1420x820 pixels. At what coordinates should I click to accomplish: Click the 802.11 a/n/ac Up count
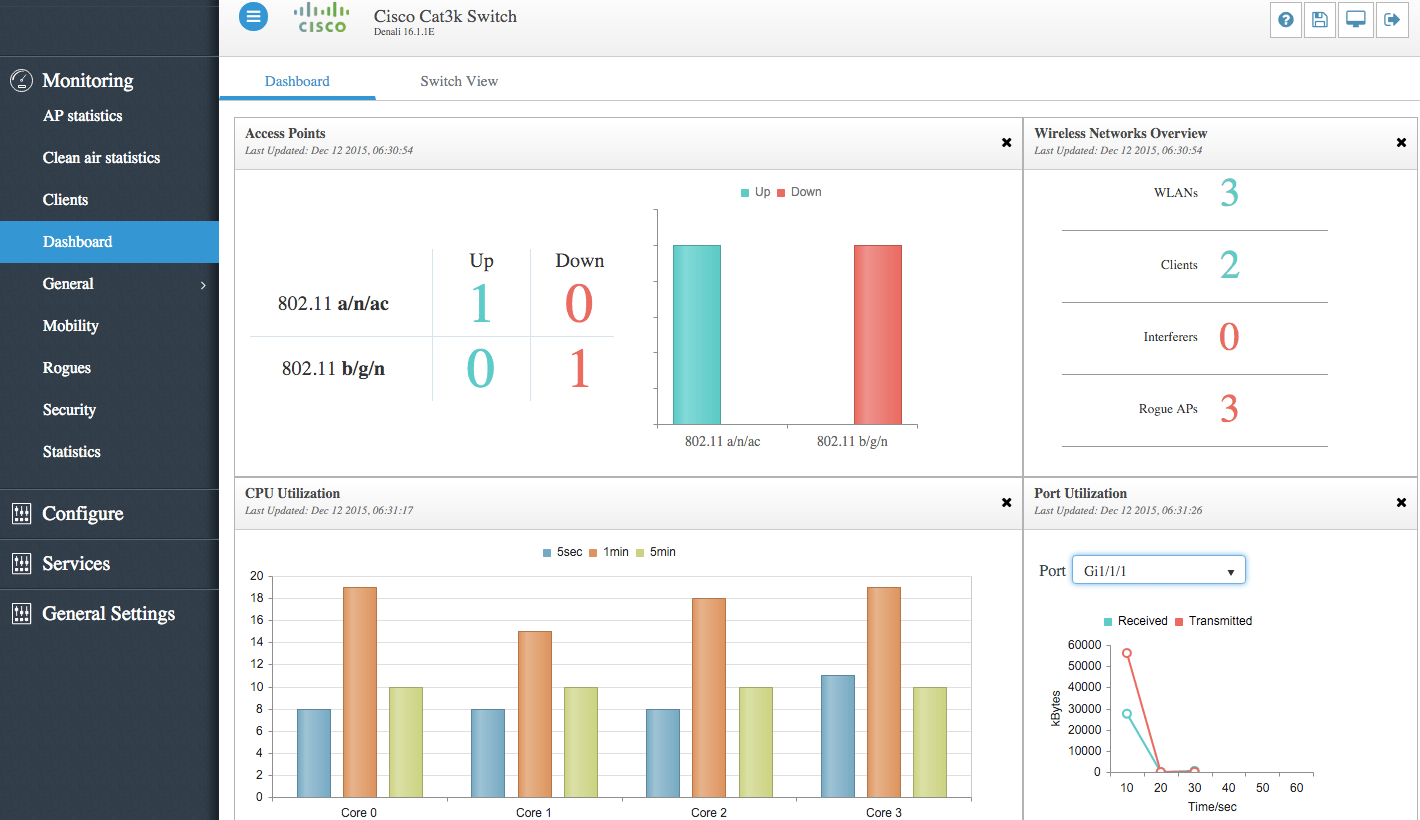point(481,304)
